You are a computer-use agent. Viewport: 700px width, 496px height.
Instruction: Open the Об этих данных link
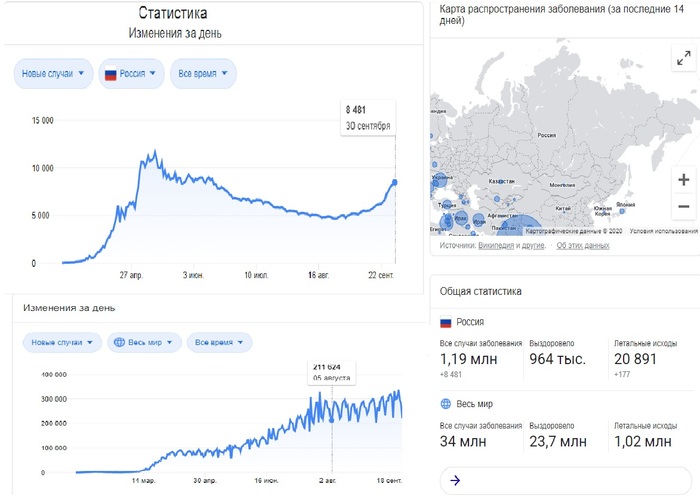click(x=582, y=245)
